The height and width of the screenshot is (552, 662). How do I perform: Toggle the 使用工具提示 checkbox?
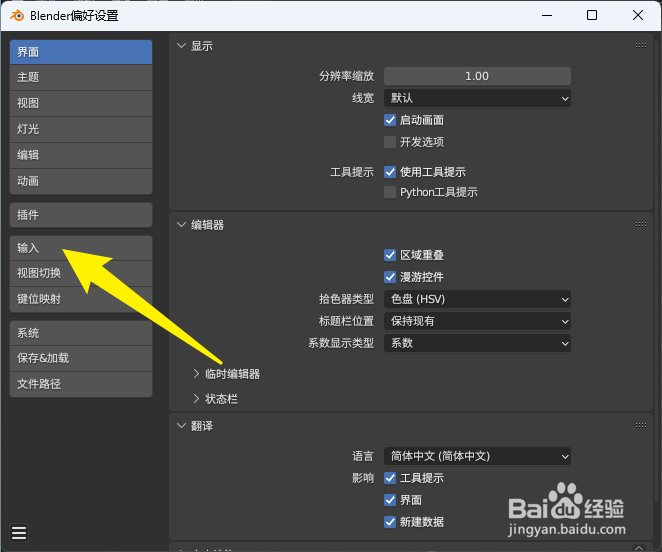pos(390,172)
